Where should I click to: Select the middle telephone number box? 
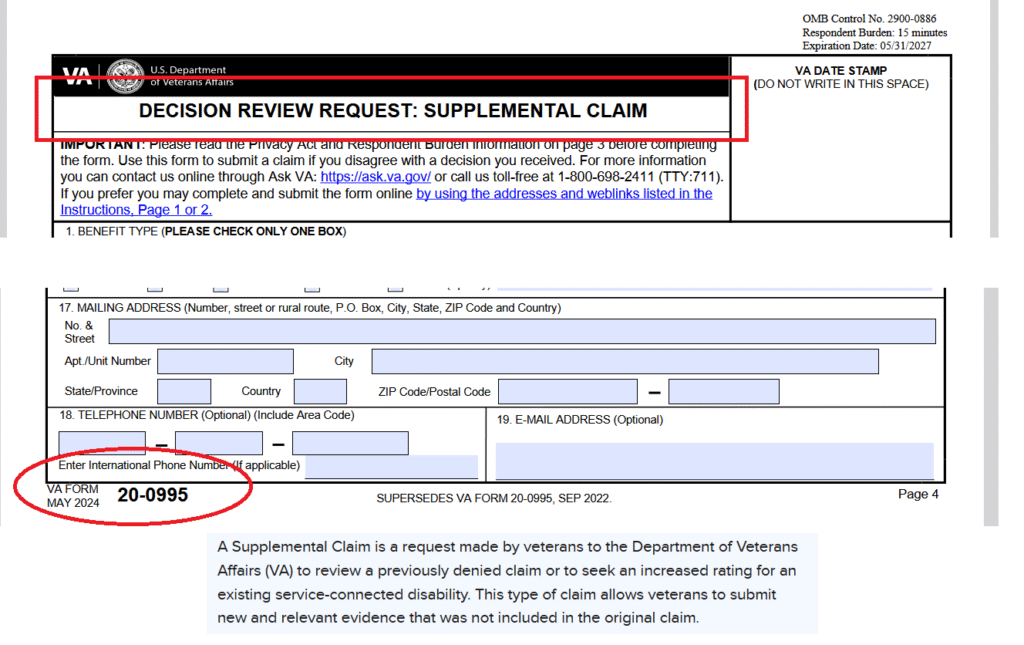(218, 442)
